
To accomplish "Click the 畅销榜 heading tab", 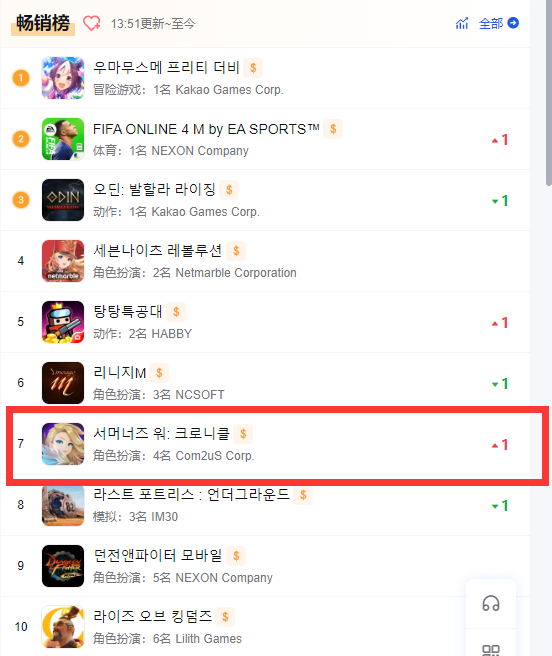I will coord(43,23).
